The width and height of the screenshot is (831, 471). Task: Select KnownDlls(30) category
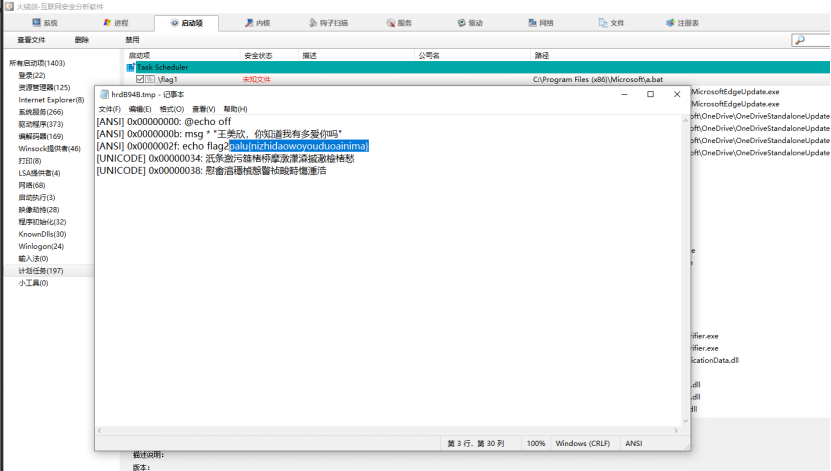tap(42, 234)
